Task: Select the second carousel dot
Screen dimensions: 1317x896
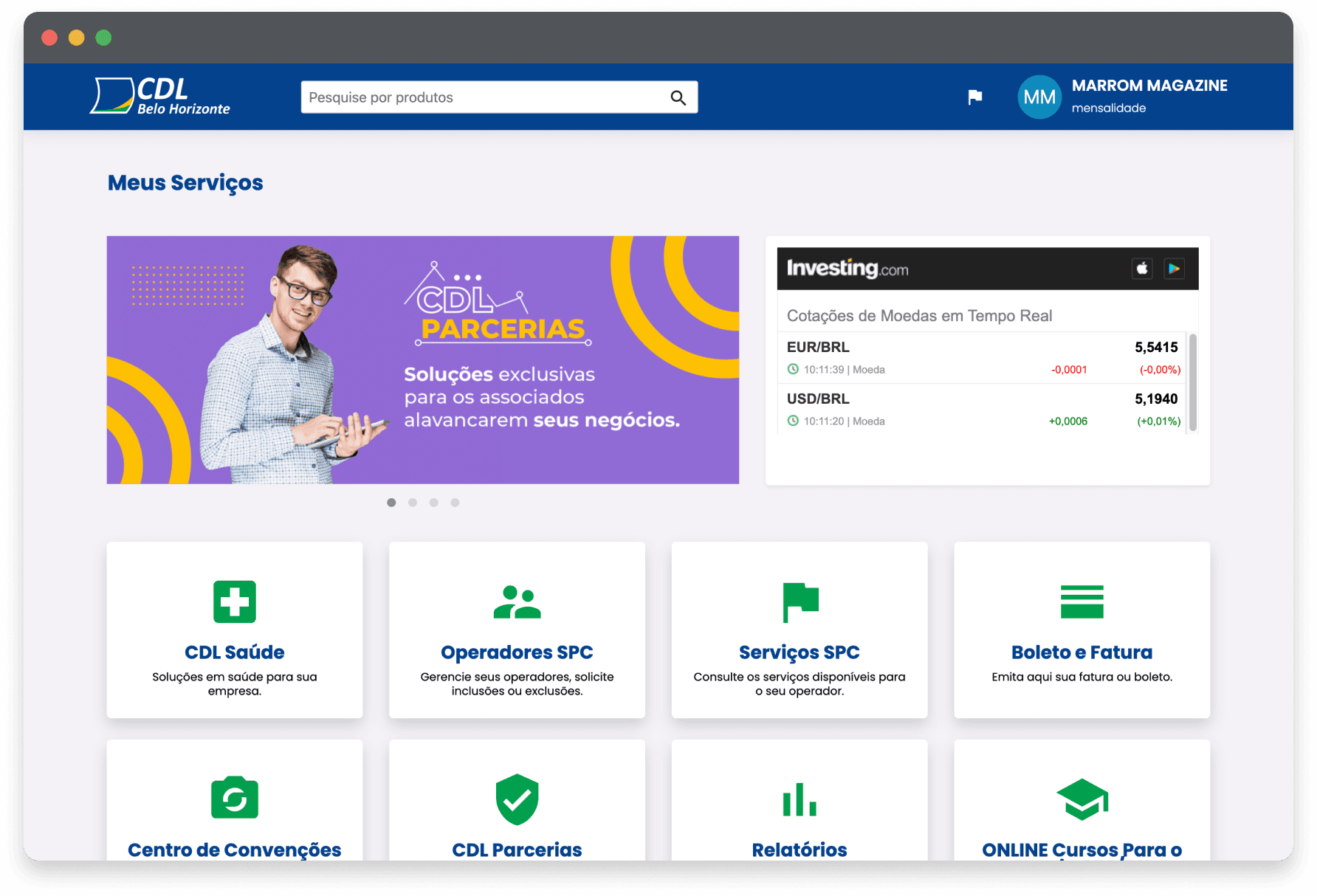Action: pyautogui.click(x=413, y=503)
